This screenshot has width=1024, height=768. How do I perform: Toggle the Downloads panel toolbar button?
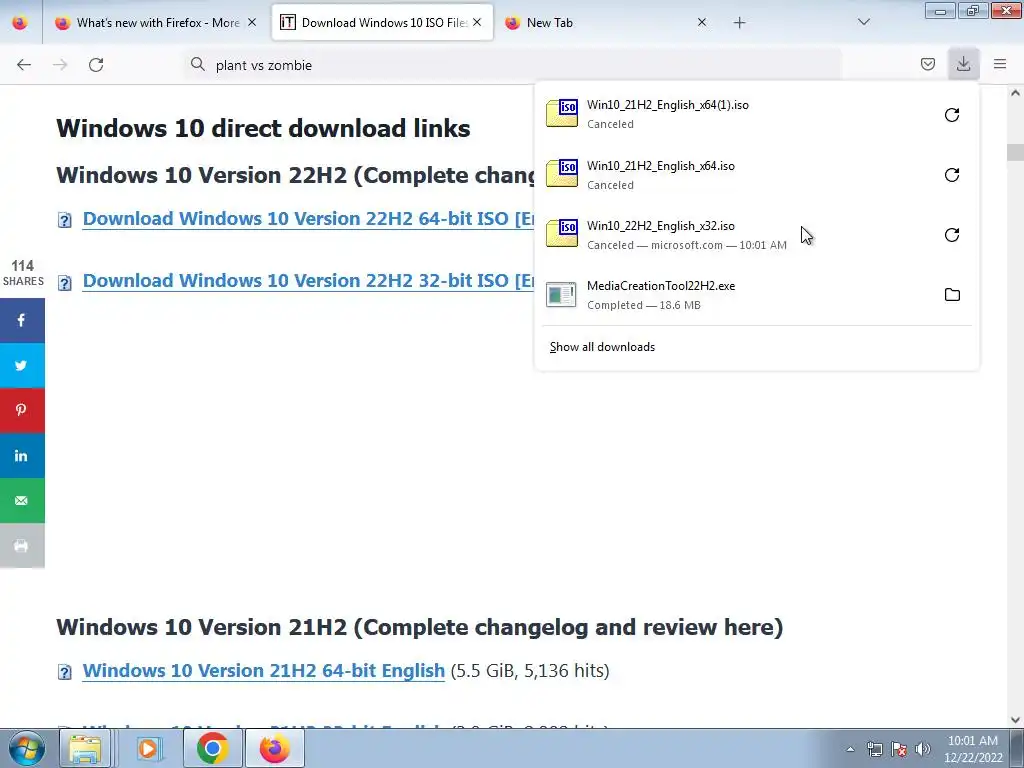pyautogui.click(x=963, y=64)
